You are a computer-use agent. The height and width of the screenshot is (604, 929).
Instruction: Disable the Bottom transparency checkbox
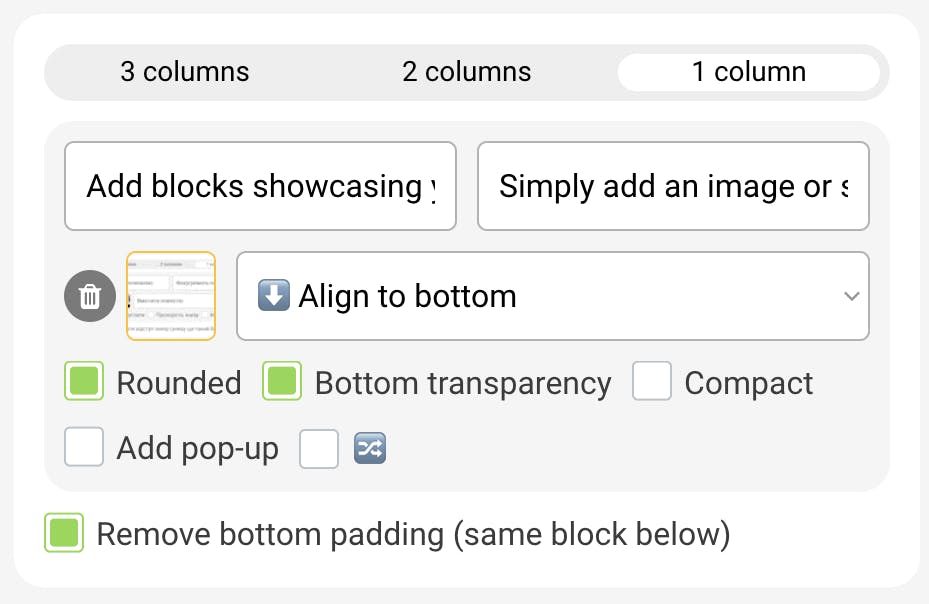click(x=282, y=382)
